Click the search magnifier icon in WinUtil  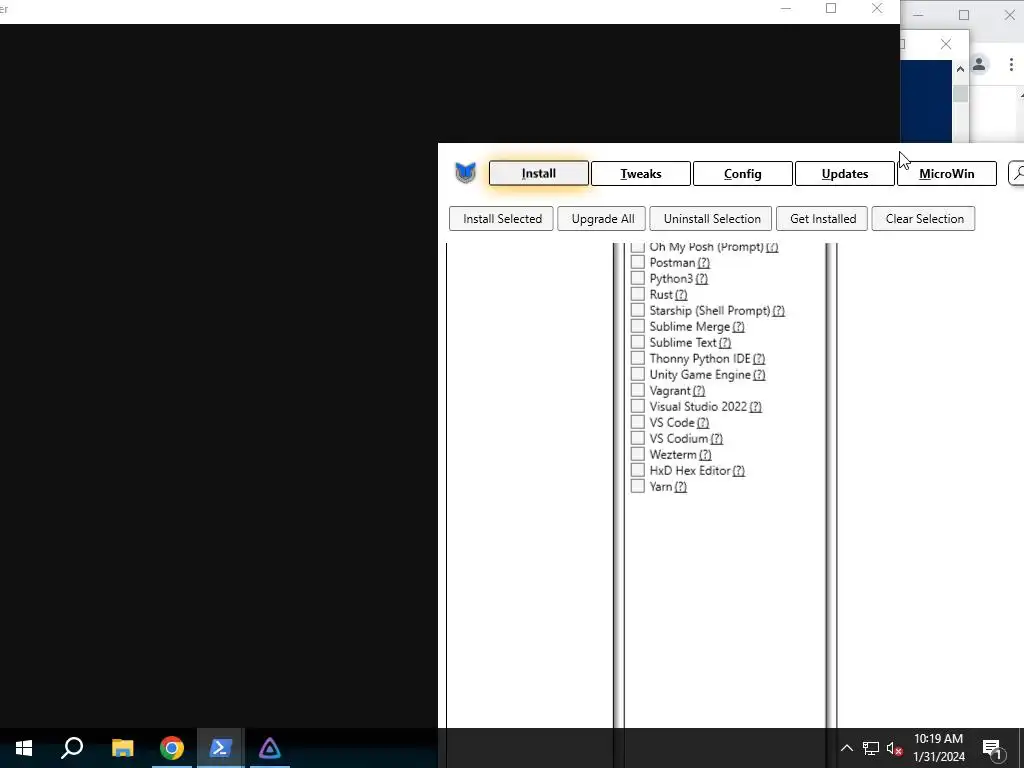[x=1017, y=174]
